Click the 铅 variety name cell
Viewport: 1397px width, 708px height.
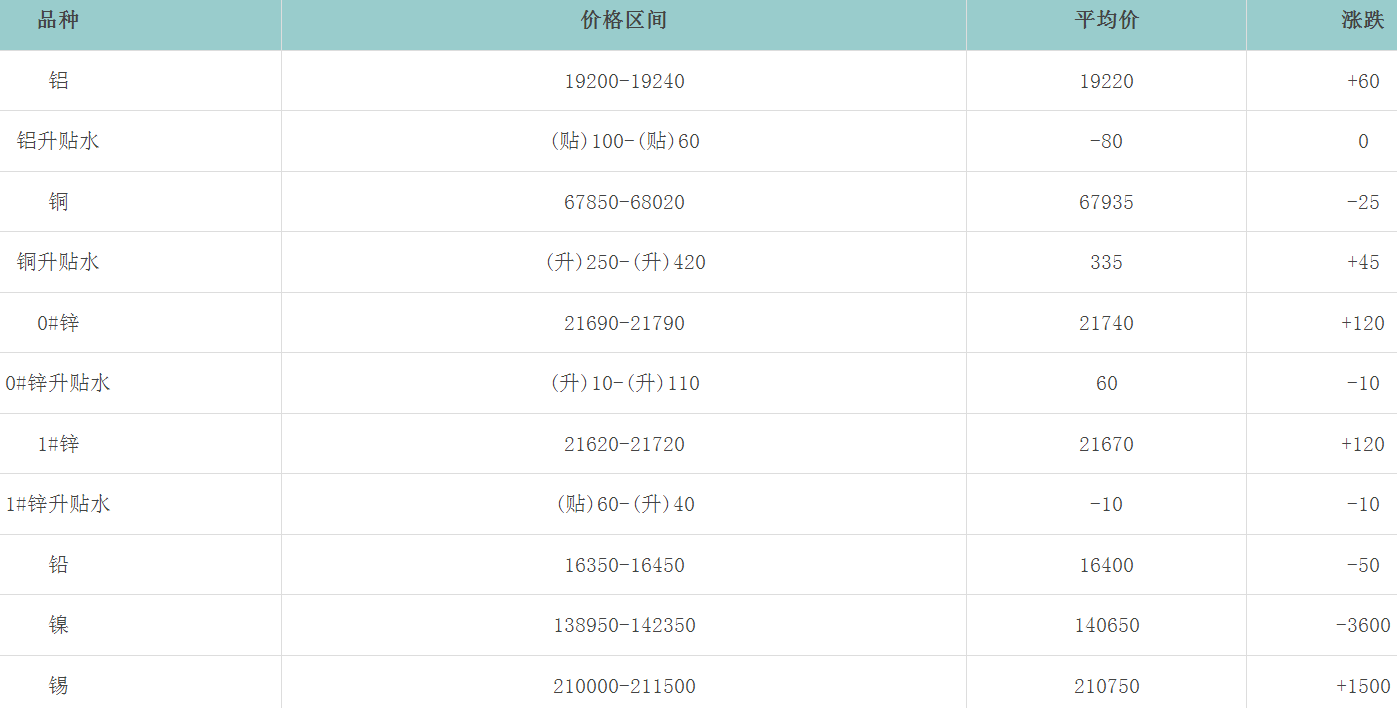coord(59,565)
